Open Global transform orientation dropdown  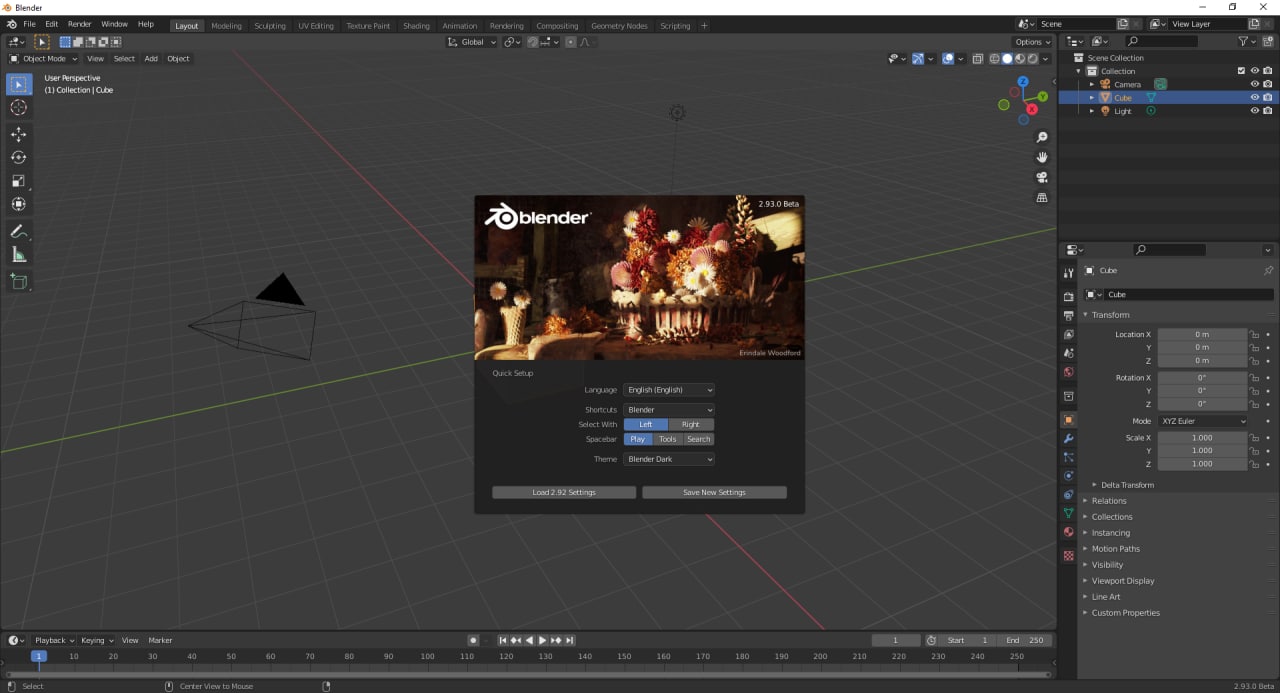pos(471,42)
